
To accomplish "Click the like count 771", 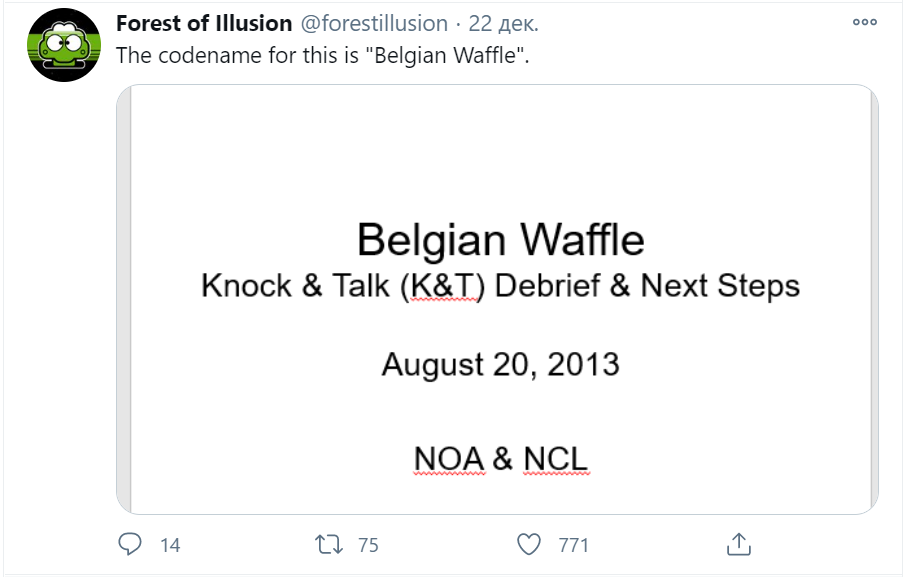I will point(574,545).
